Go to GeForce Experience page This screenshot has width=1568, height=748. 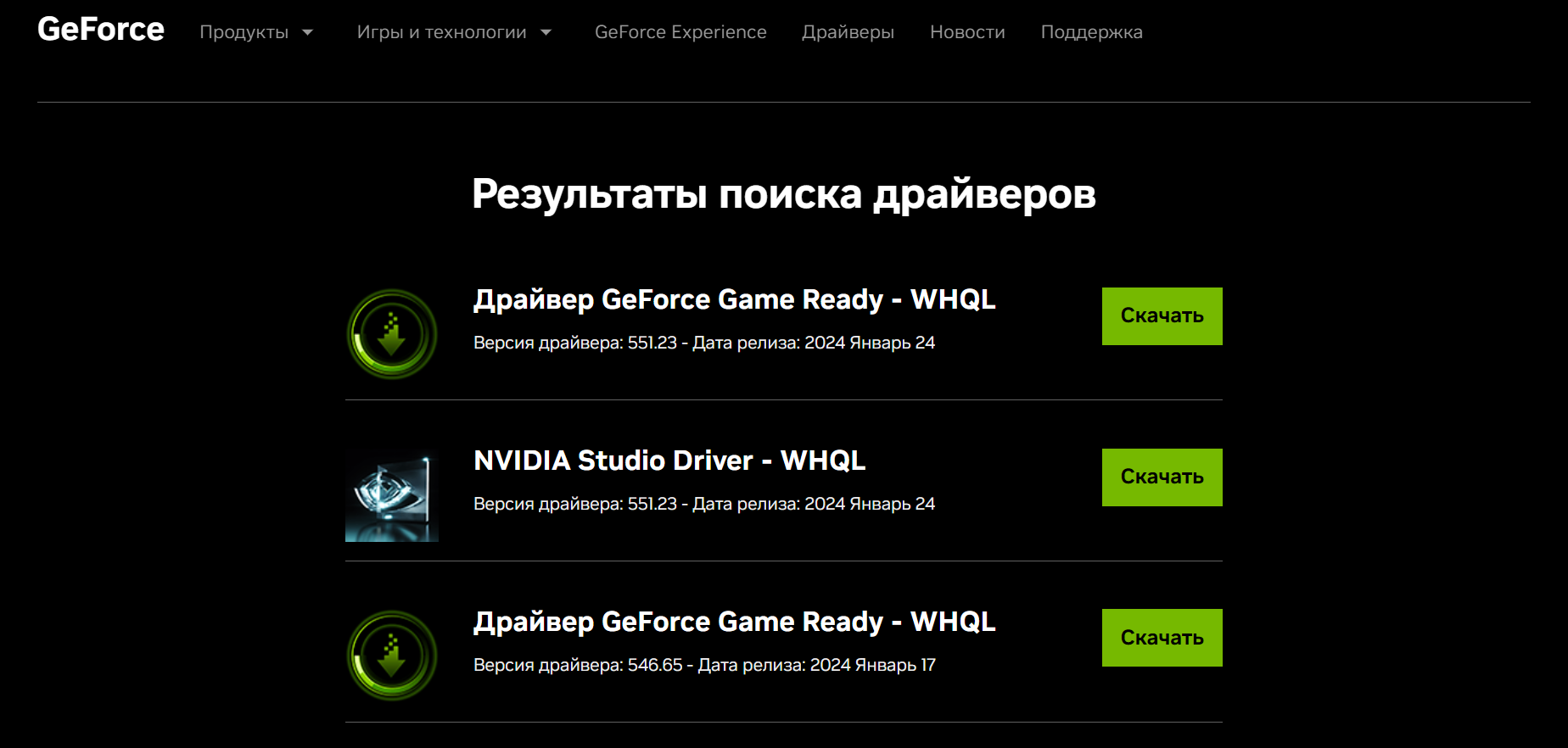pyautogui.click(x=680, y=32)
